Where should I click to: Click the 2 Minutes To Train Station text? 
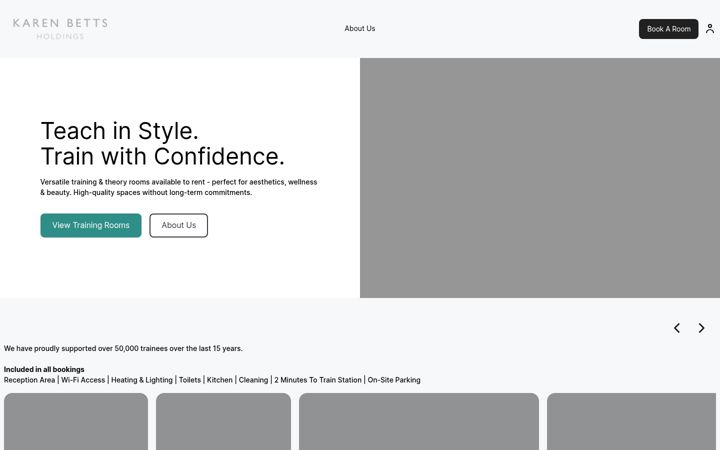tap(318, 380)
